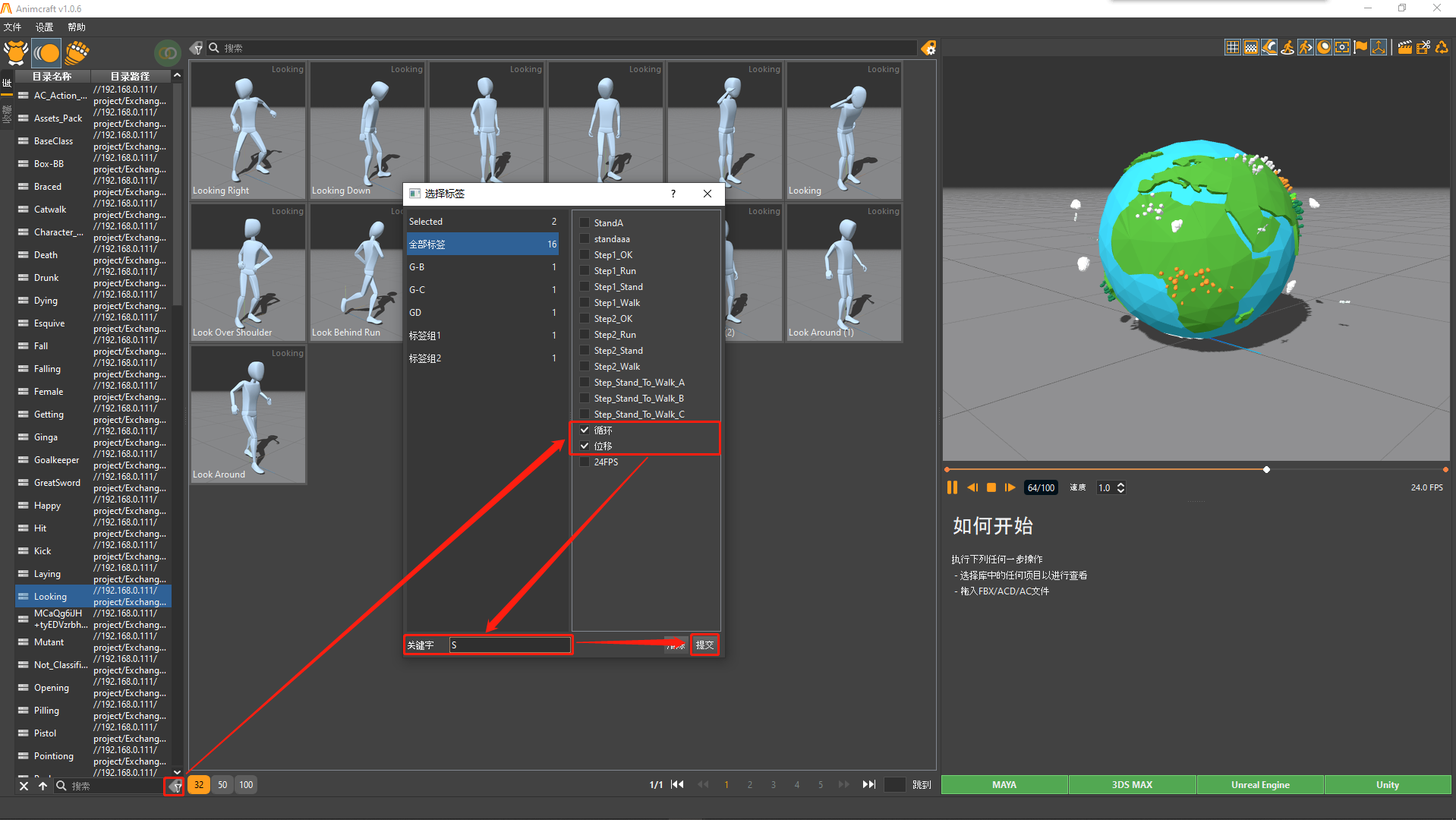Export to 3DS MAX button
1456x826 pixels.
point(1132,785)
